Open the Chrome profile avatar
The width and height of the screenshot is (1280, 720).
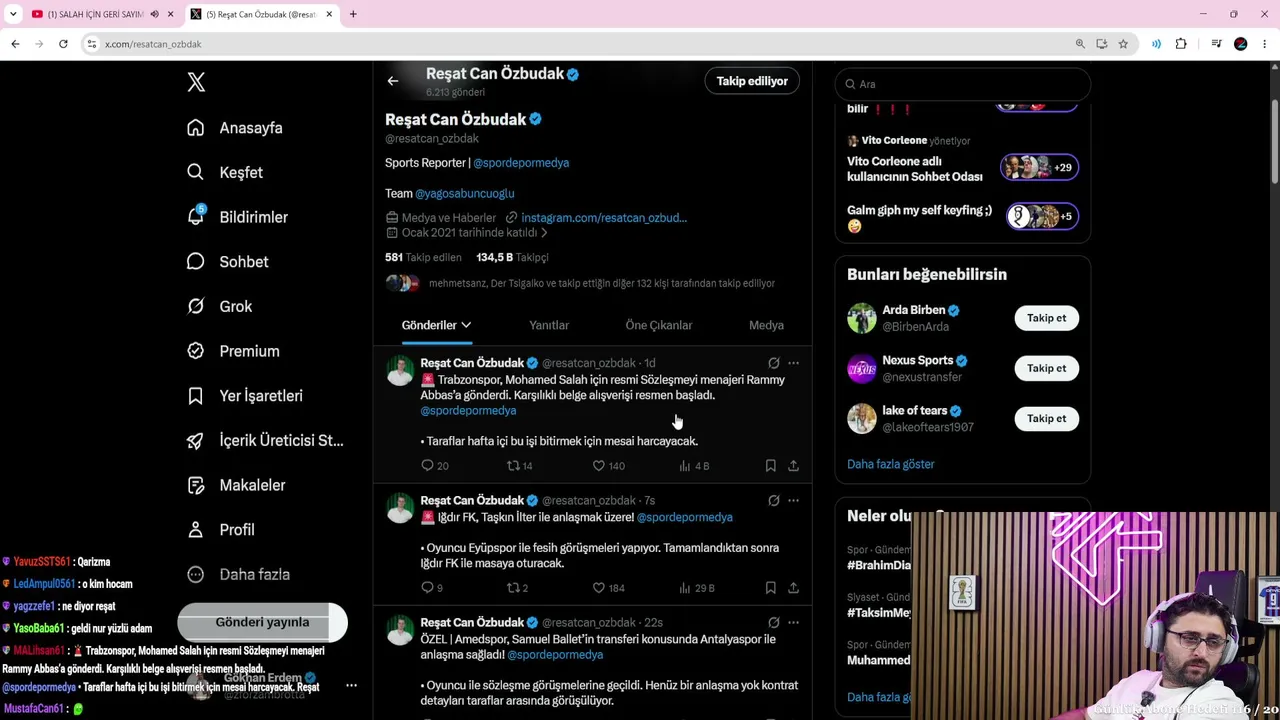(1241, 44)
